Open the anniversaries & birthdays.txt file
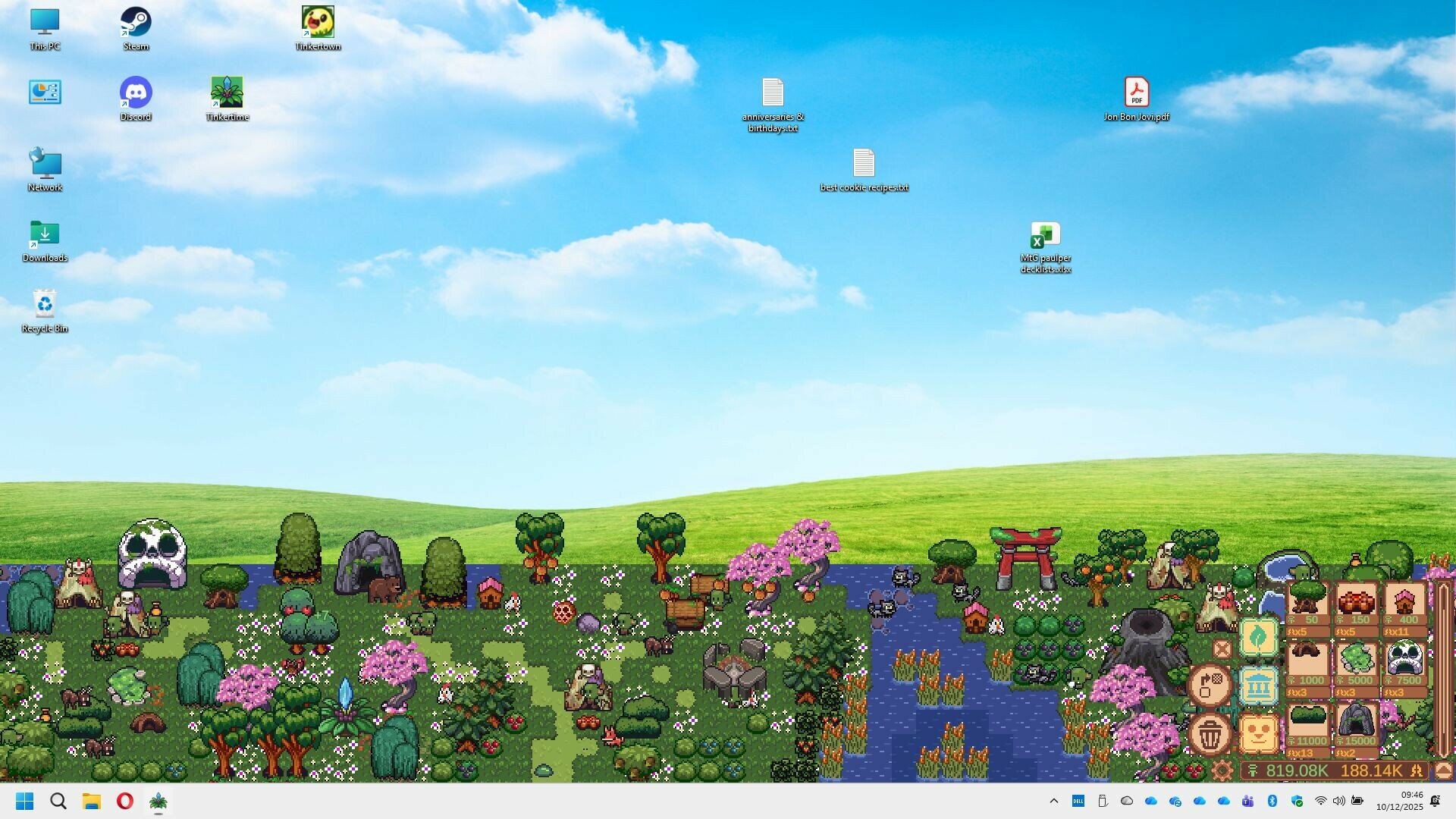 pyautogui.click(x=773, y=93)
